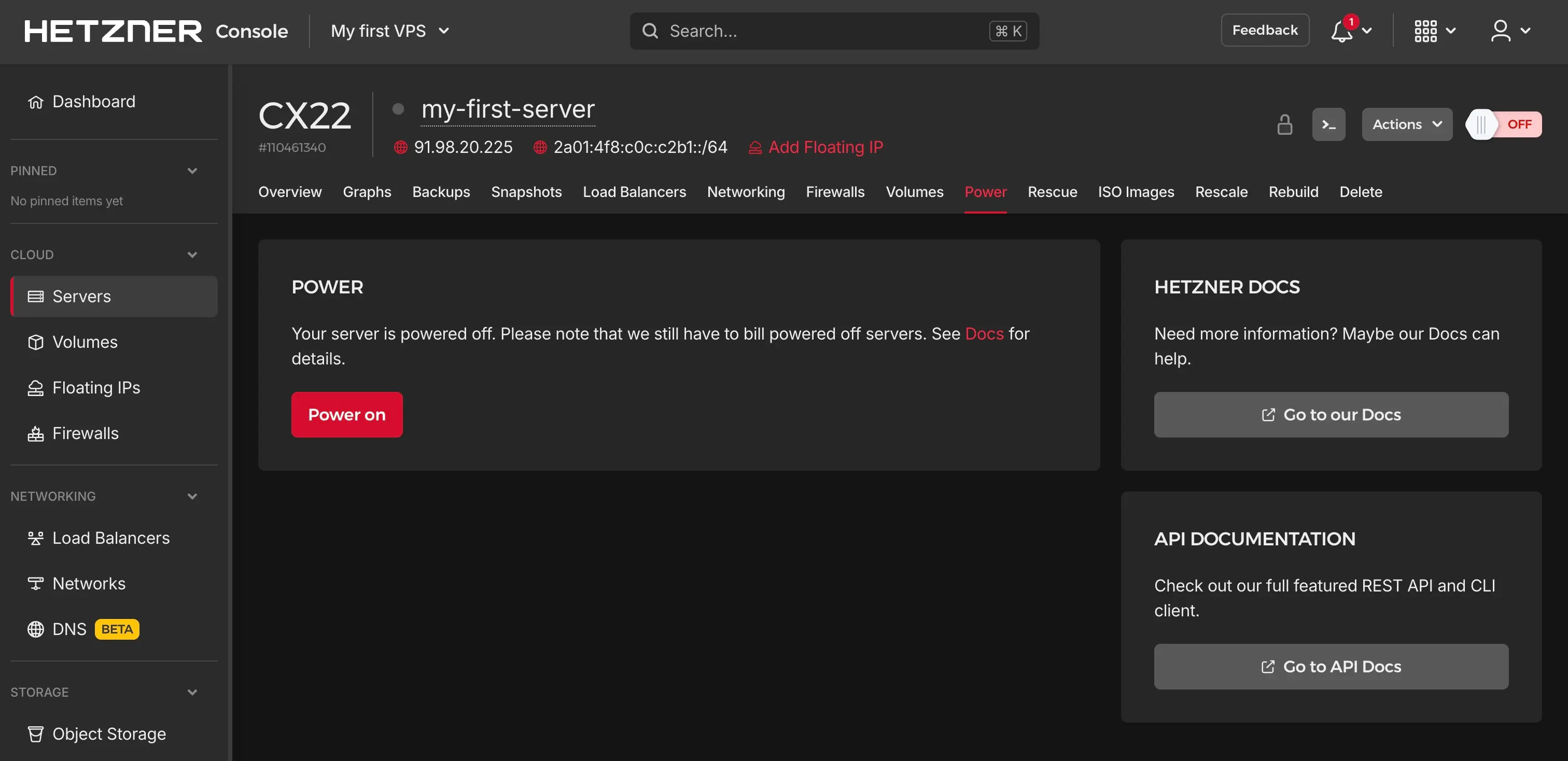Screen dimensions: 1568x761
Task: Click the Dashboard home icon
Action: [x=36, y=102]
